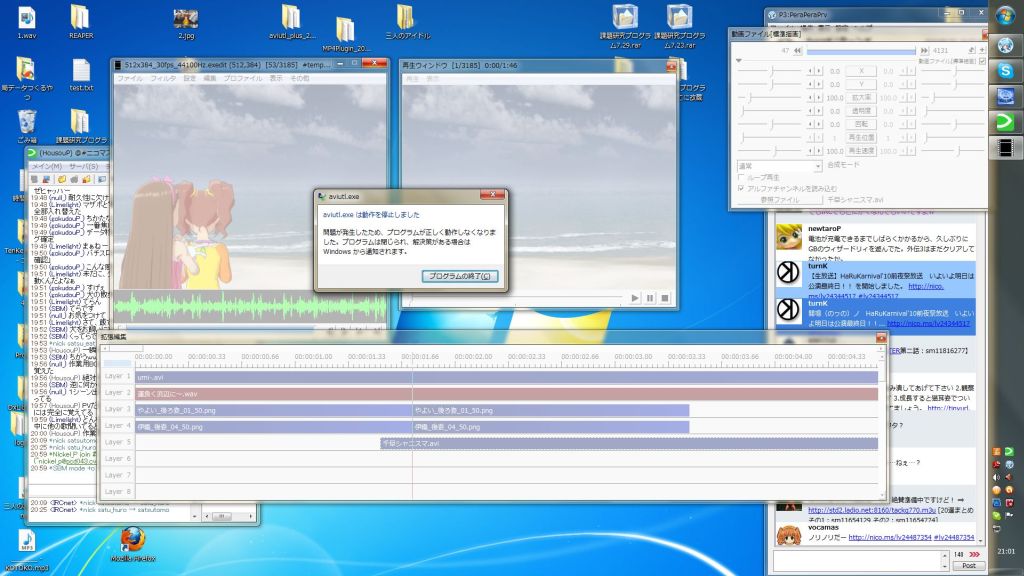Toggle Layer 8 visibility in timeline
This screenshot has height=576, width=1024.
click(118, 492)
